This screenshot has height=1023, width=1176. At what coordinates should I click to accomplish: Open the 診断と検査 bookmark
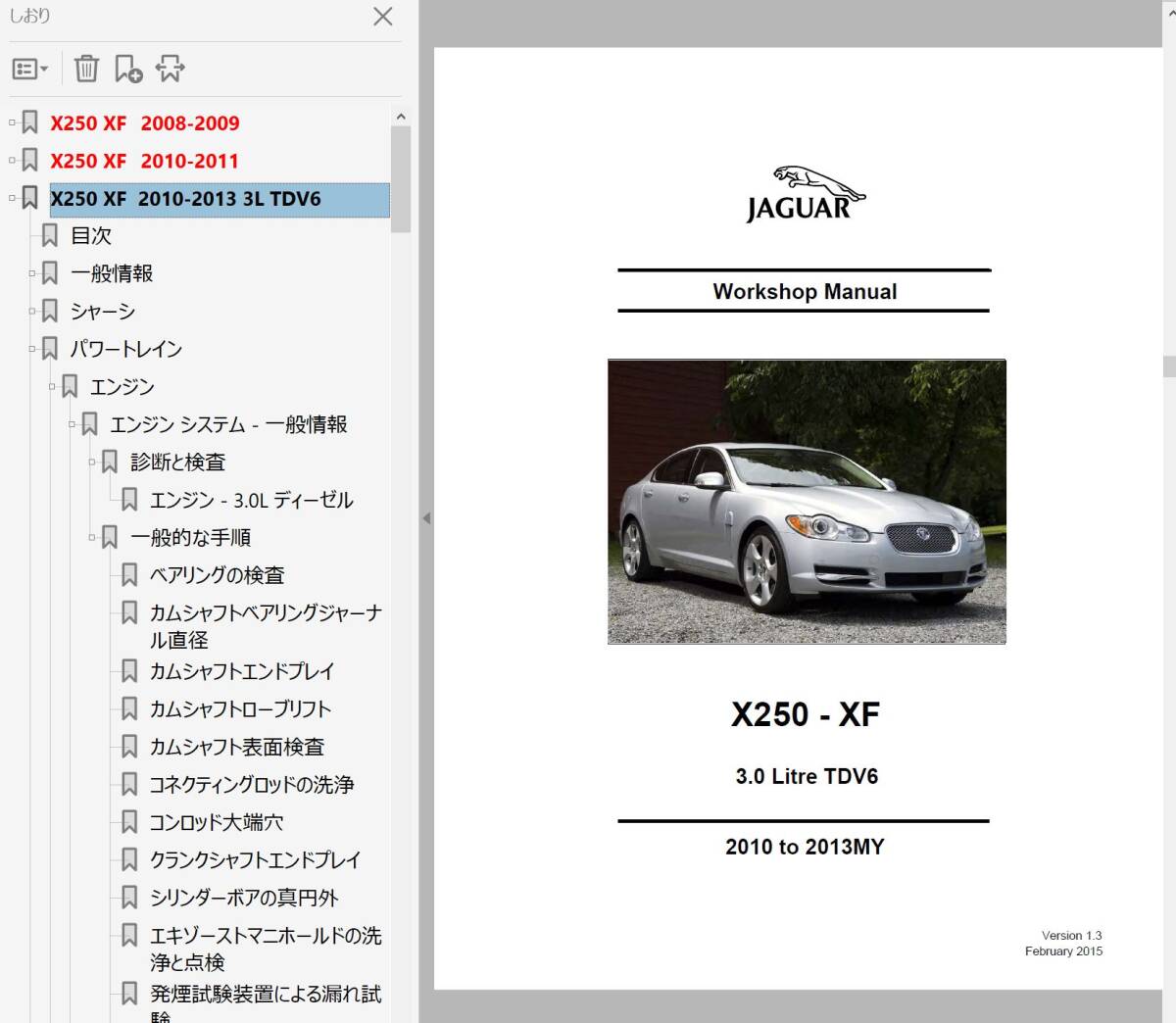coord(178,463)
